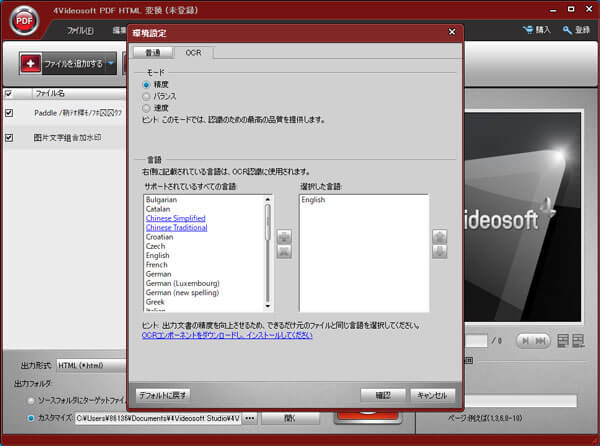Expand the 出力形式 HTML dropdown
The image size is (600, 446).
tap(120, 366)
